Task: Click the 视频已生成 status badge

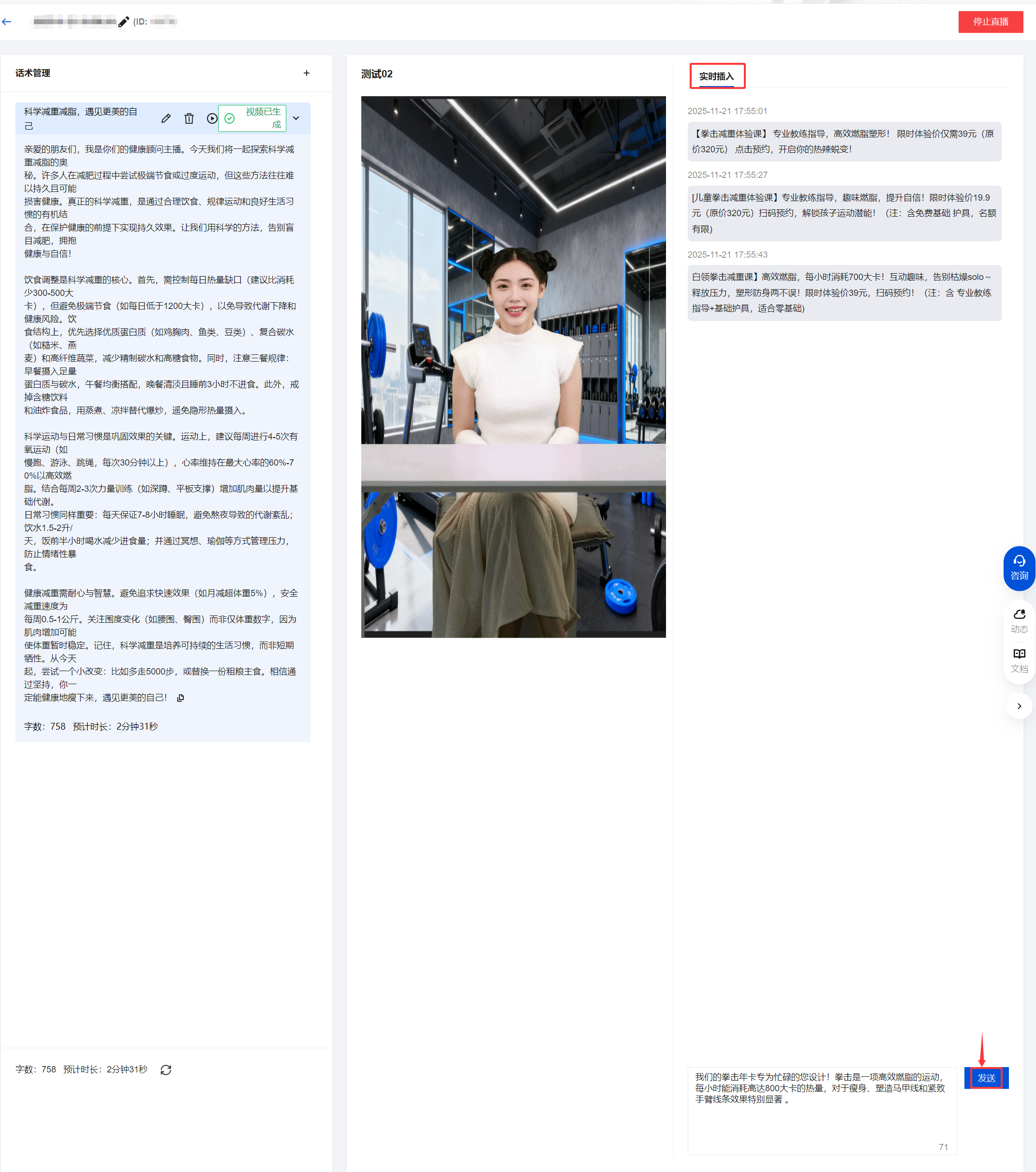Action: (252, 118)
